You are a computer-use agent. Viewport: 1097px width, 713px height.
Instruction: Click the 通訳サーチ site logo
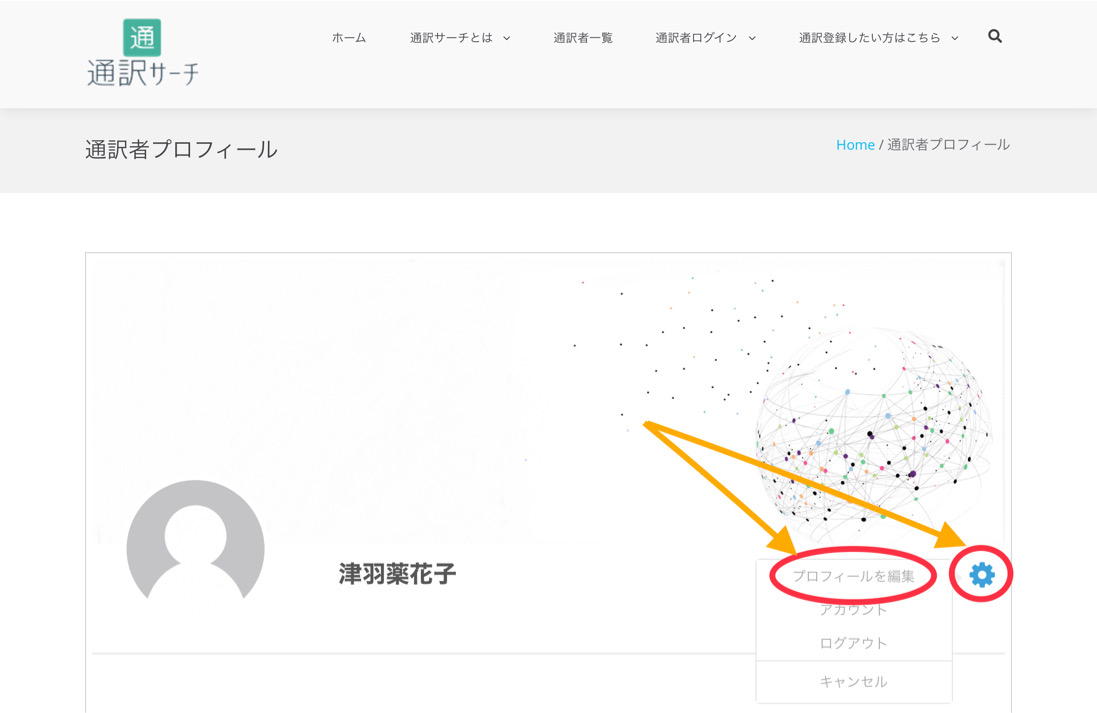tap(142, 53)
